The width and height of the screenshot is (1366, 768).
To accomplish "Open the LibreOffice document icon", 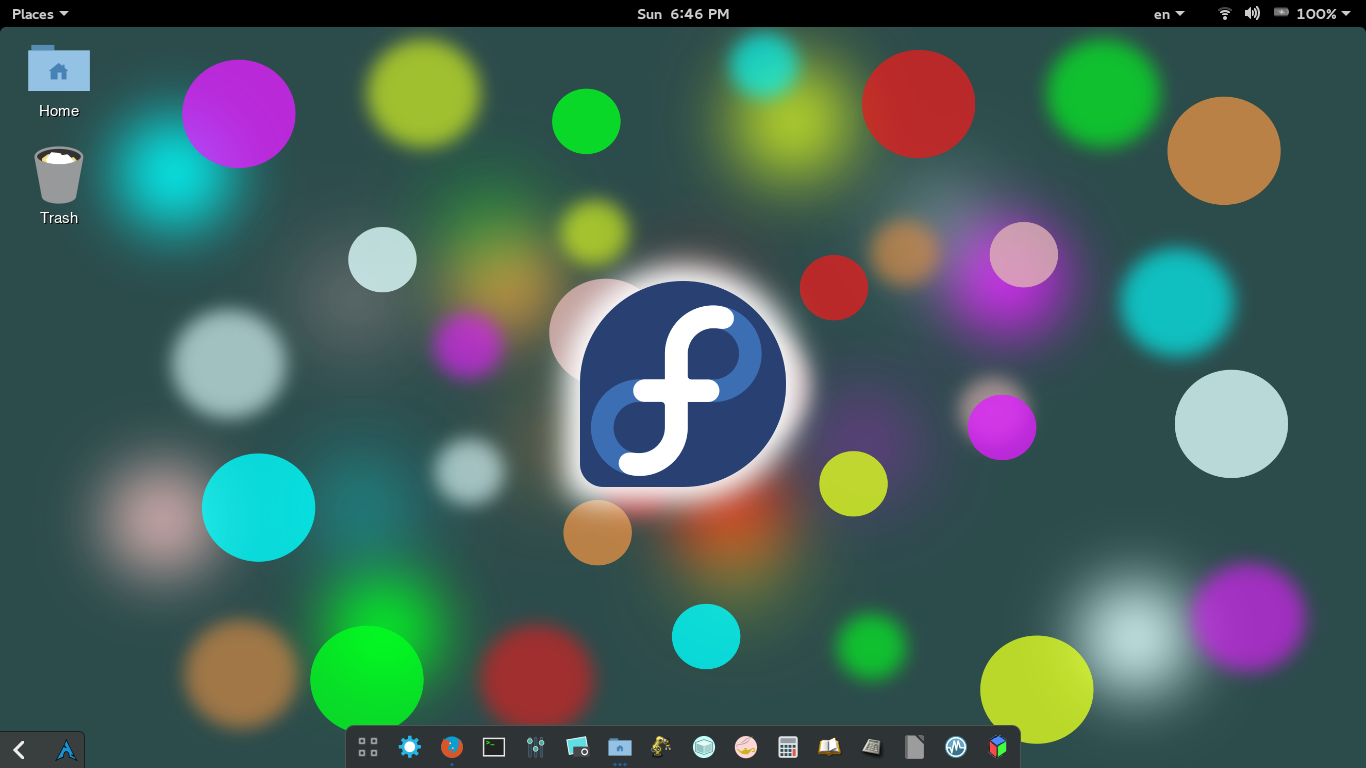I will point(914,747).
